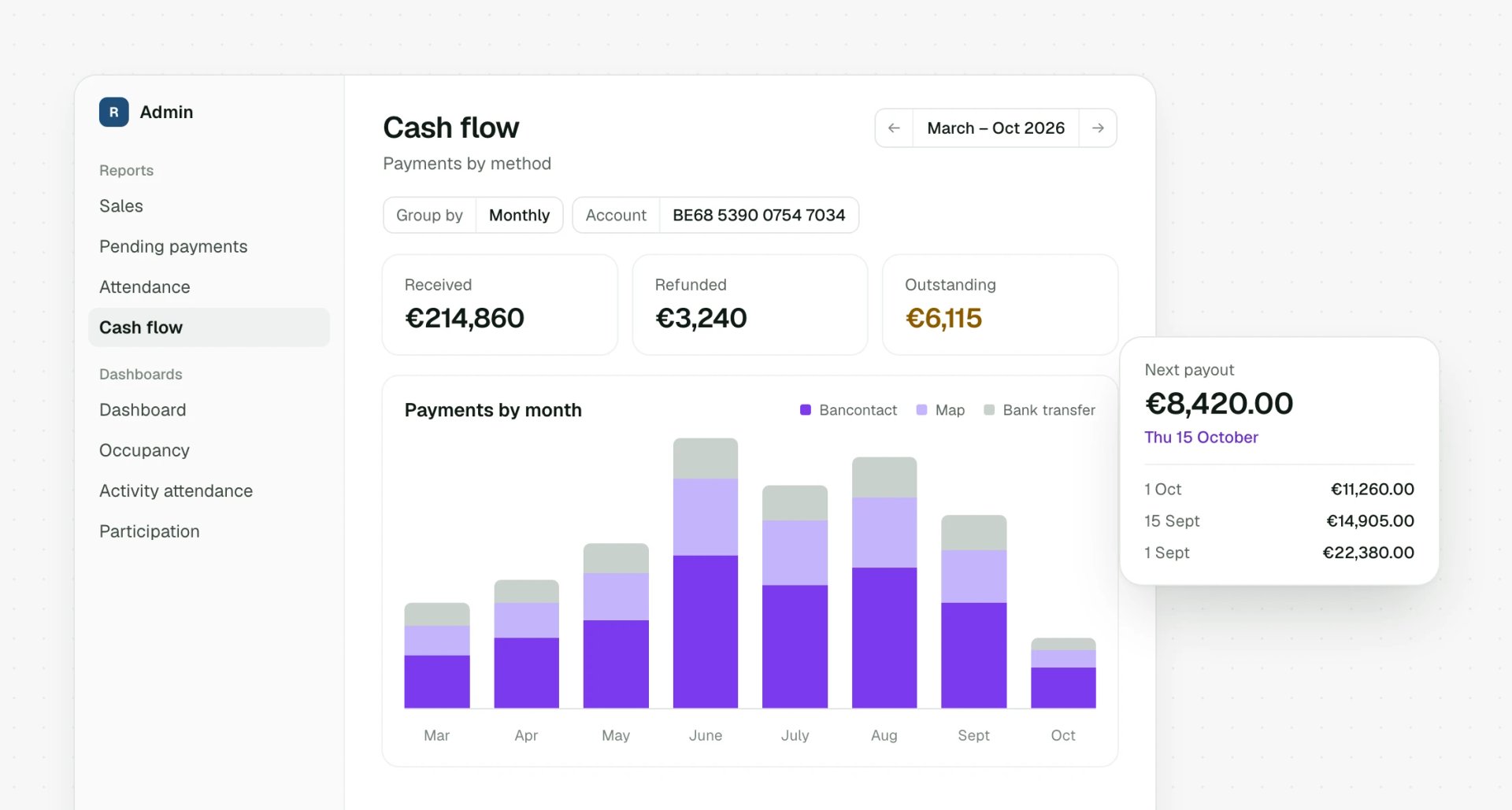This screenshot has width=1512, height=810.
Task: Advance date range with right arrow
Action: point(1098,128)
